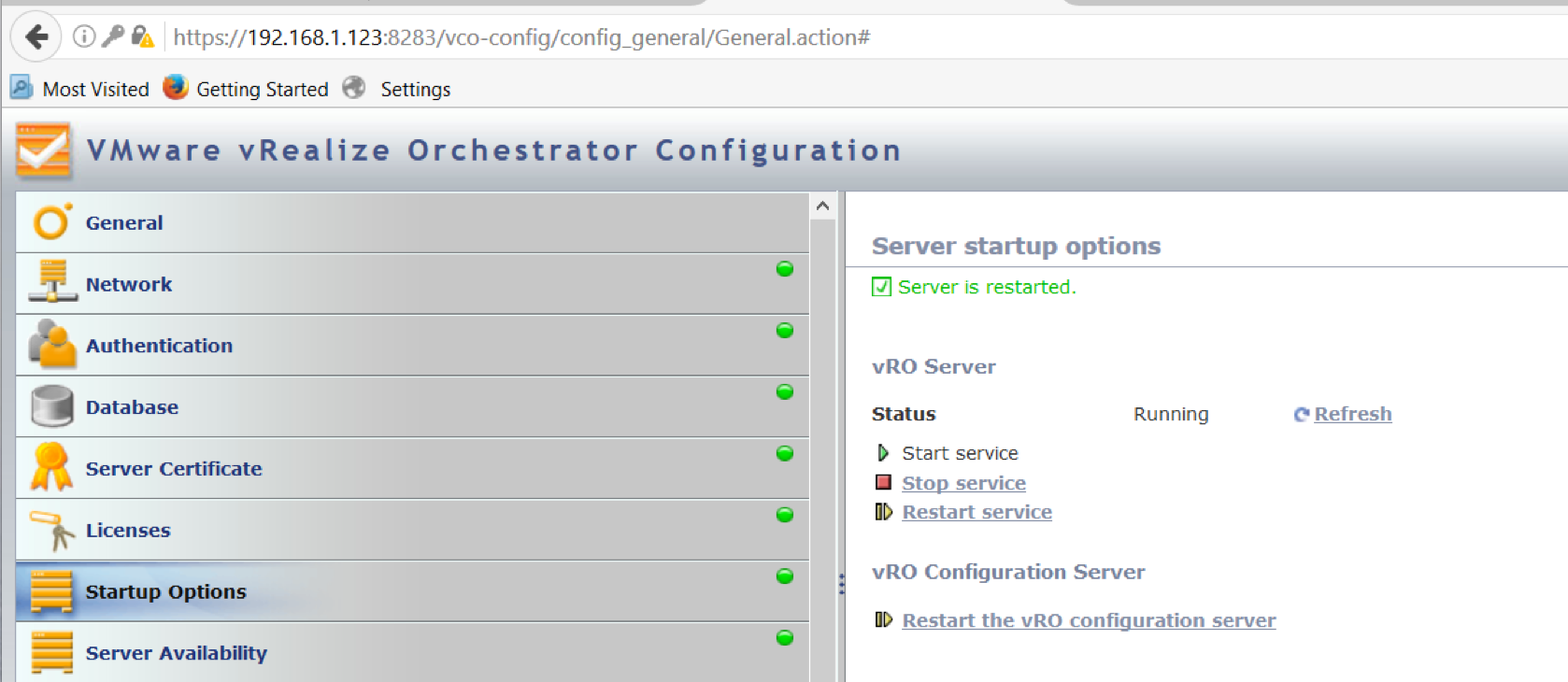Click the General ring icon
This screenshot has width=1568, height=682.
[51, 222]
